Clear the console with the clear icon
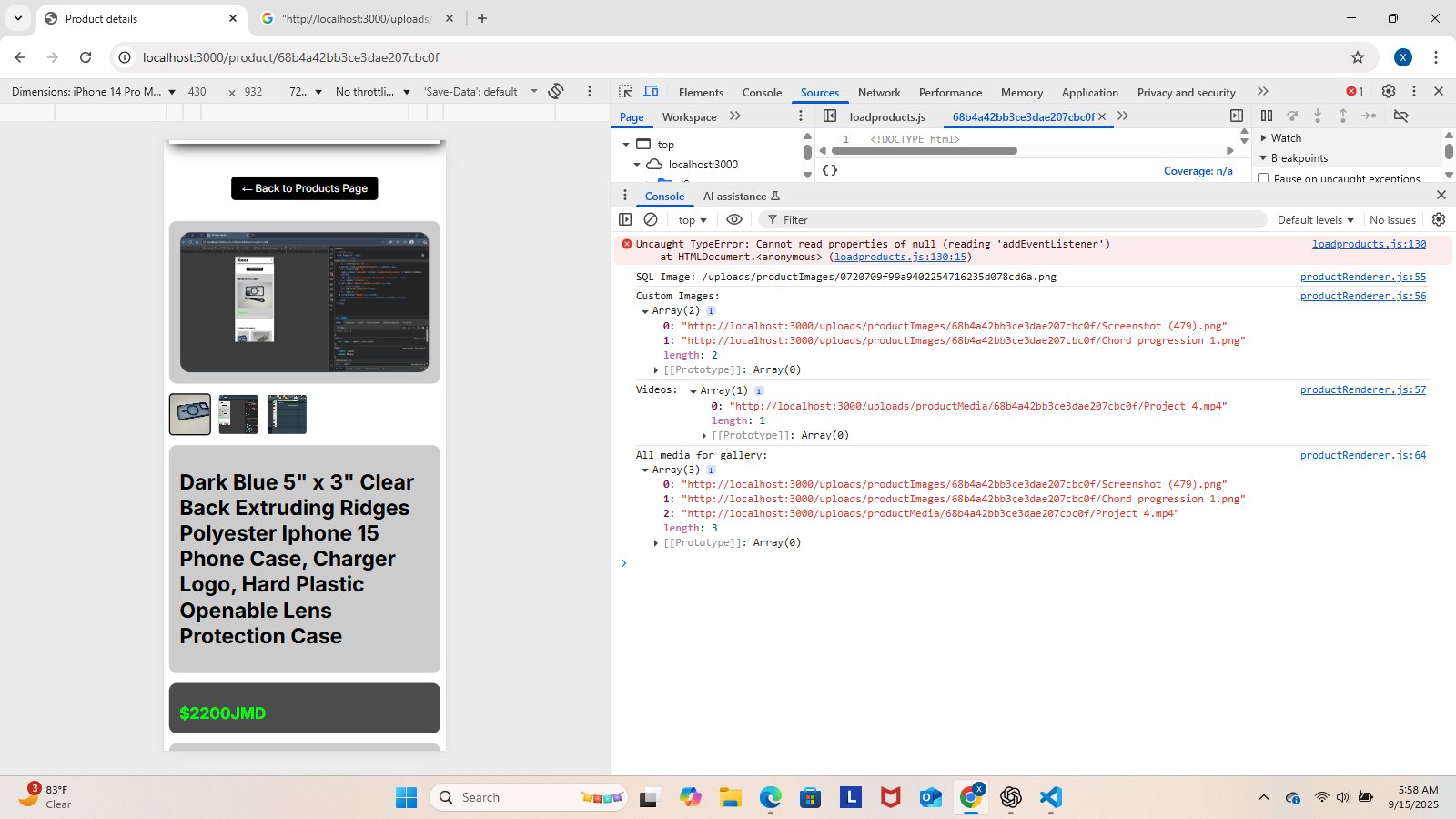This screenshot has width=1456, height=819. [x=651, y=219]
